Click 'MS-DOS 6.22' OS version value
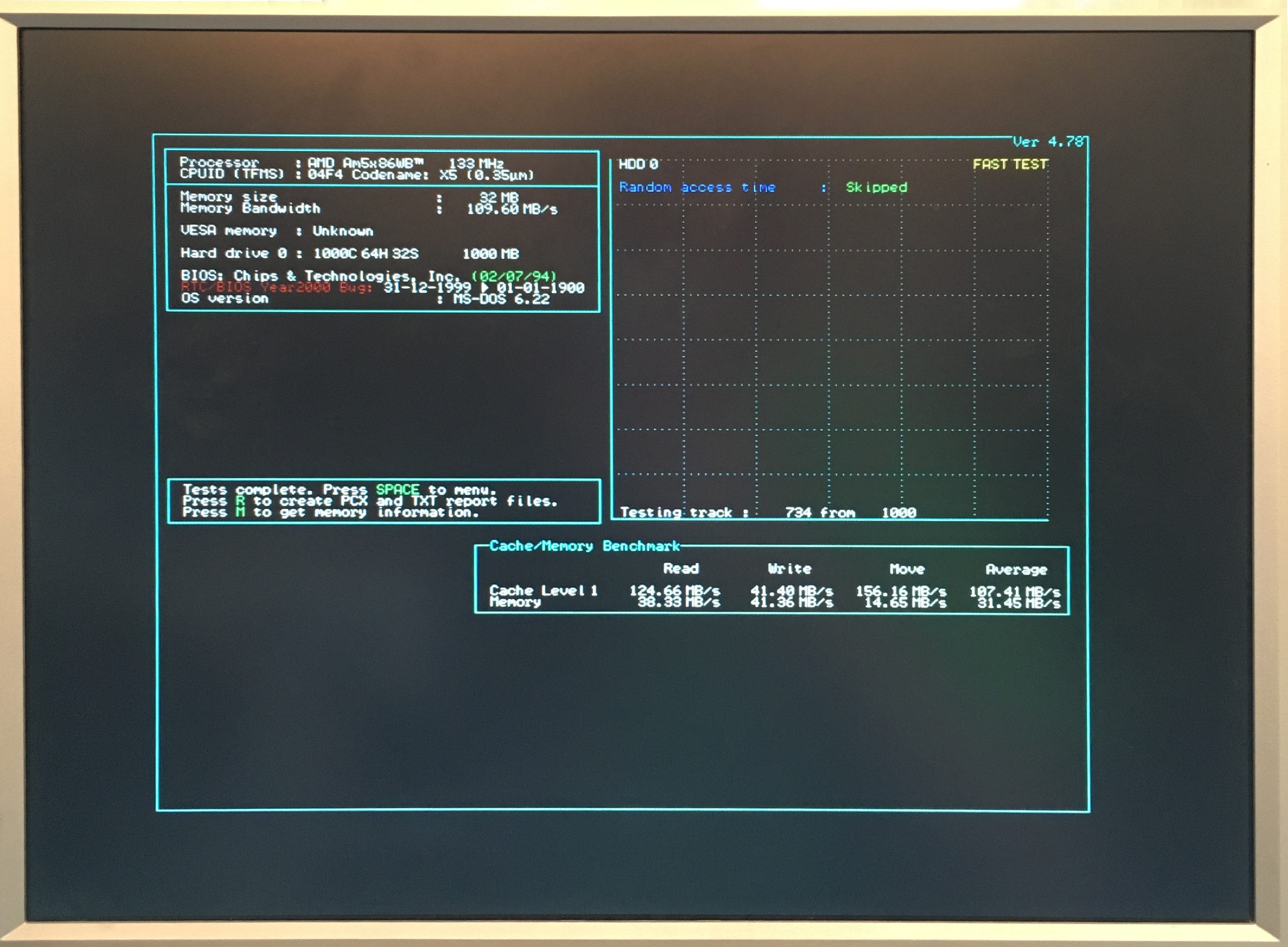This screenshot has height=947, width=1288. (501, 299)
